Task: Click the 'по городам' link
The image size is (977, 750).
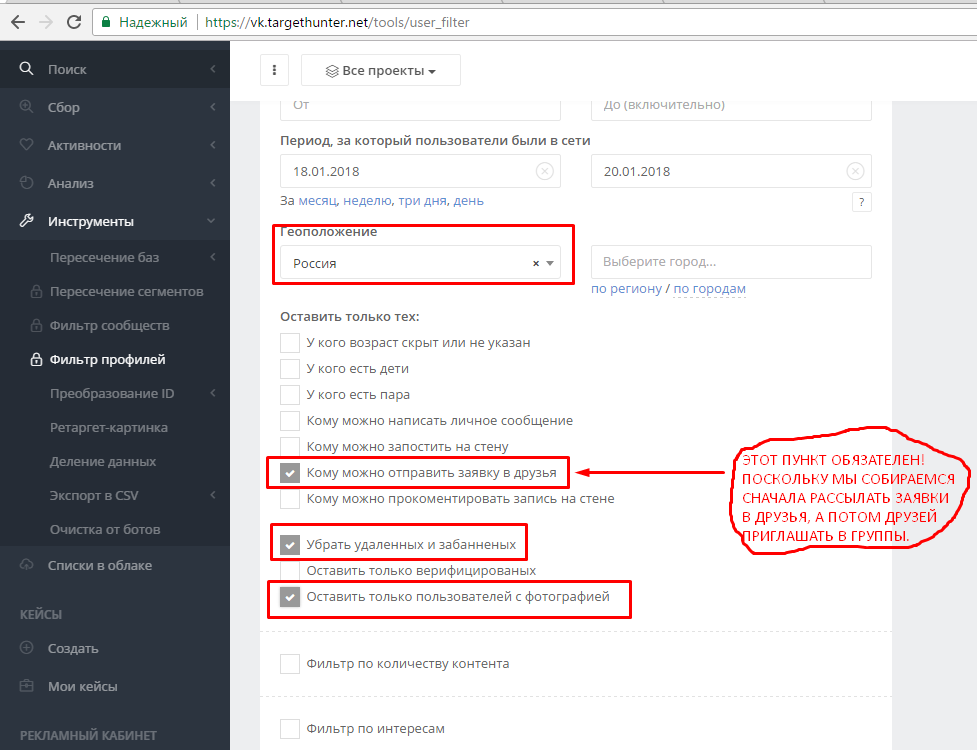Action: (710, 289)
